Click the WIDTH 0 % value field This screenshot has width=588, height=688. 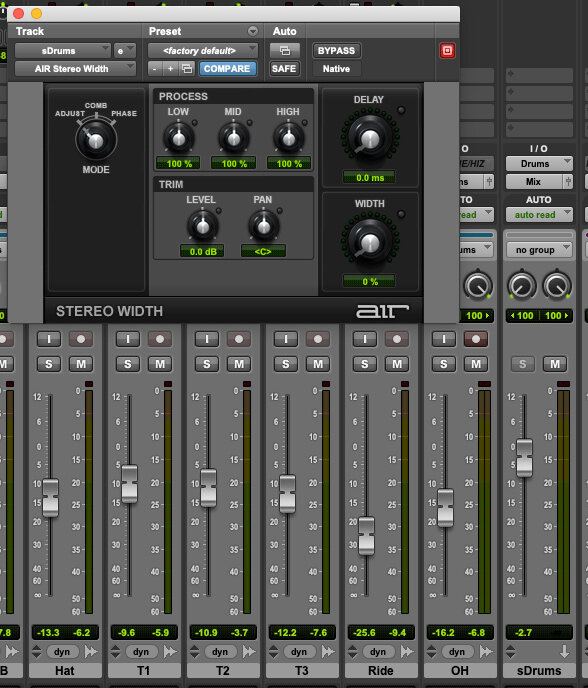[x=369, y=282]
